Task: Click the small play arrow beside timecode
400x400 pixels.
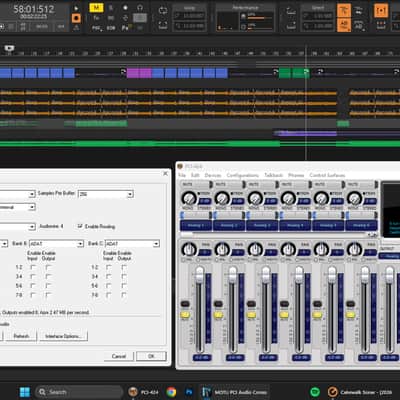Action: pos(76,8)
